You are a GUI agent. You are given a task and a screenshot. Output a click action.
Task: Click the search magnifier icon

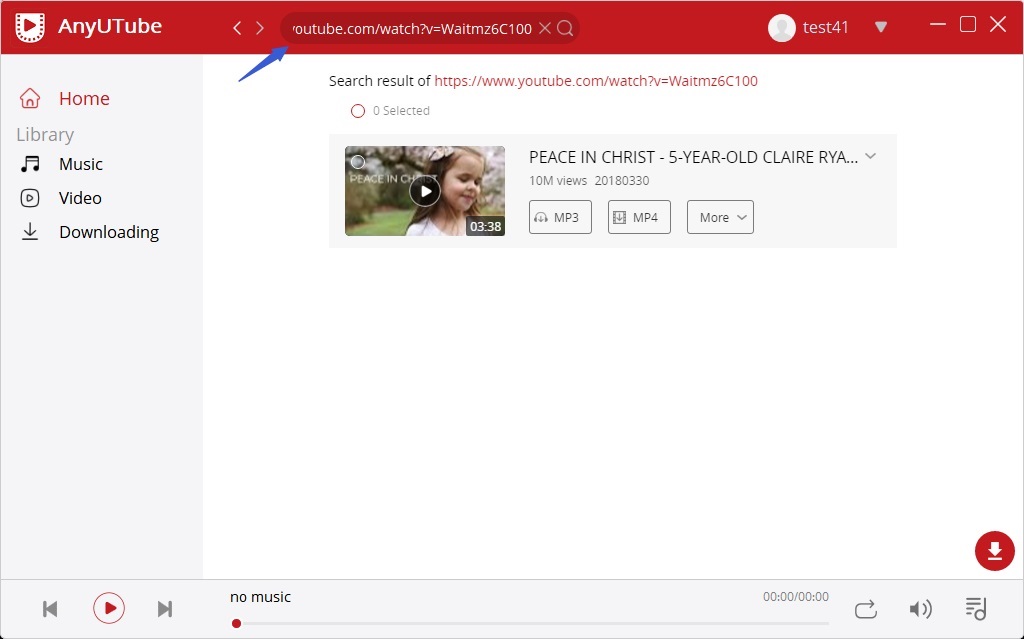click(x=565, y=28)
